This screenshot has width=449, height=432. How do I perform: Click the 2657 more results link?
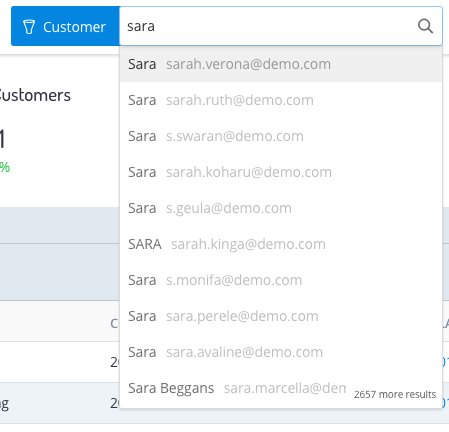tap(395, 394)
